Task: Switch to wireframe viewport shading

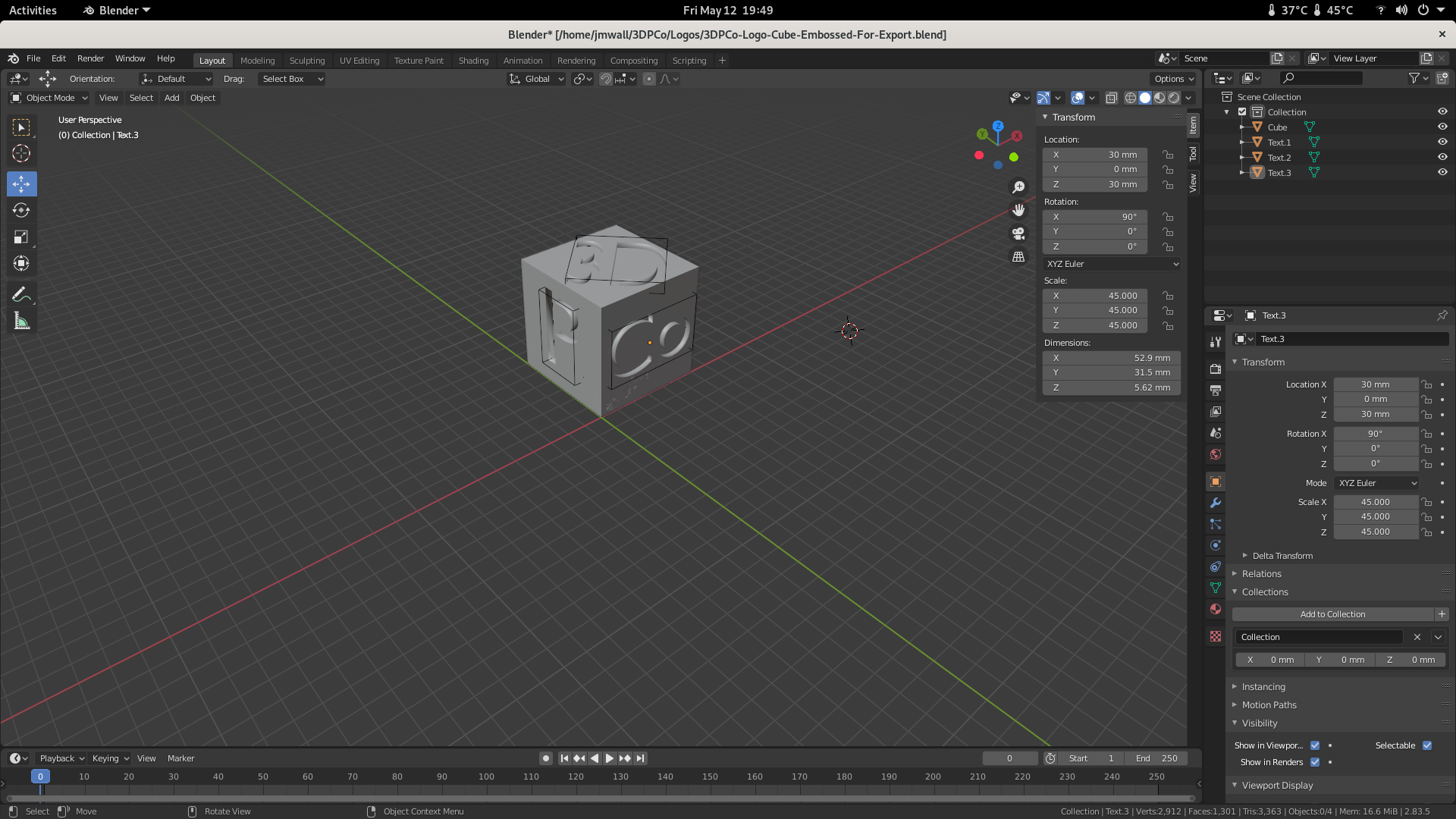Action: point(1131,98)
